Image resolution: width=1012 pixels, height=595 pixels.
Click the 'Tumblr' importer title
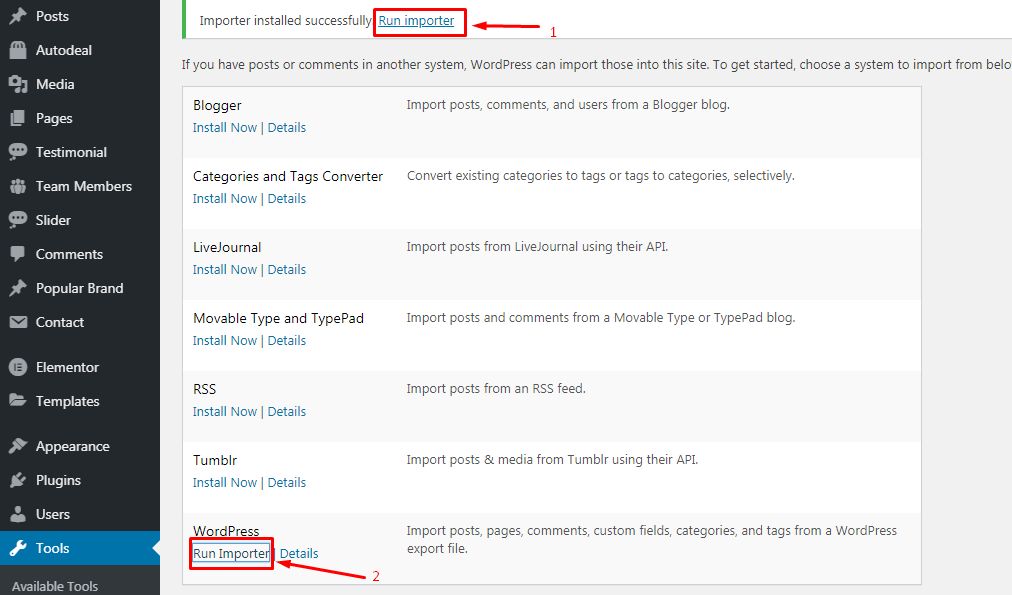[x=215, y=460]
